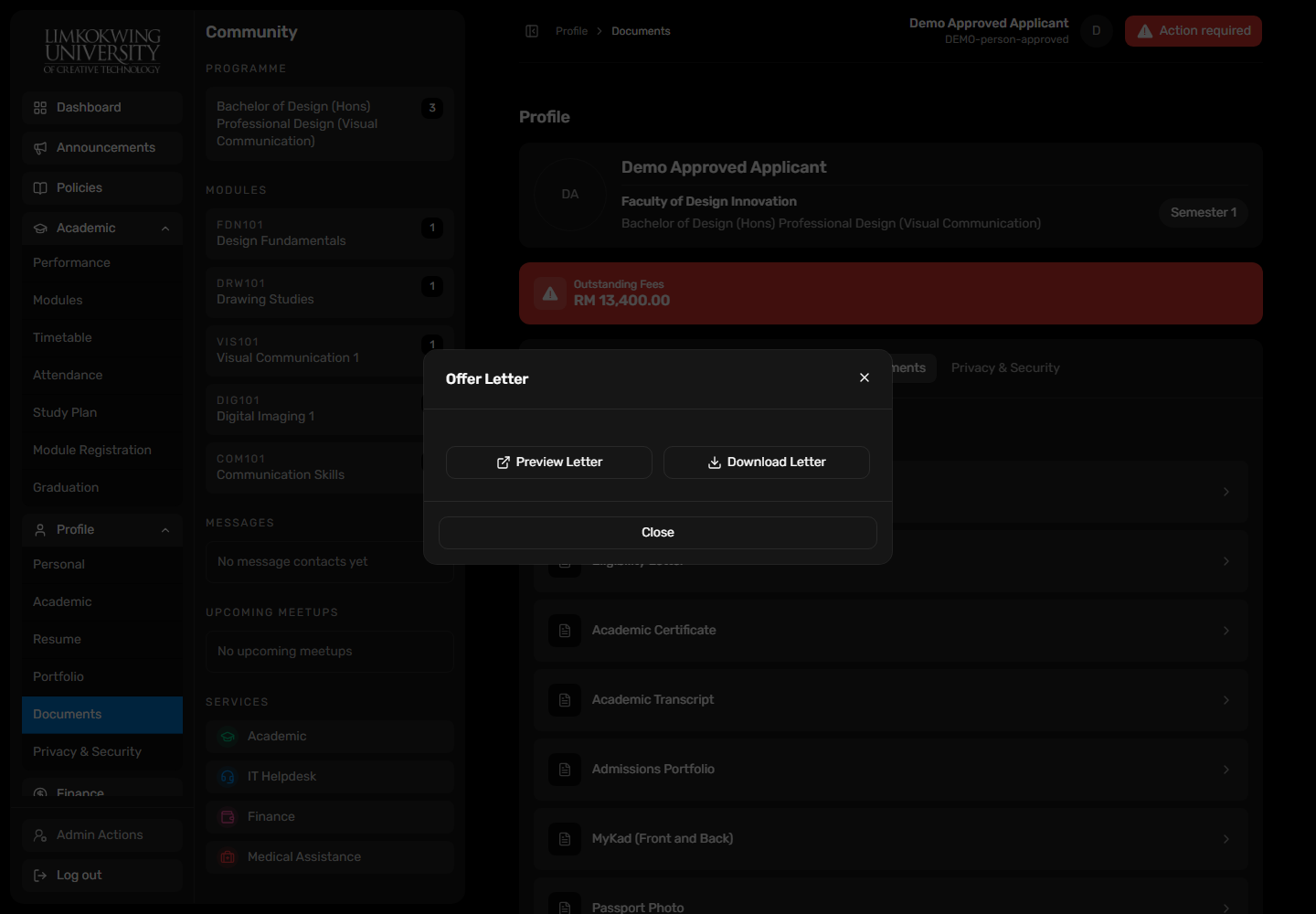The image size is (1316, 914).
Task: Click the MyKad document icon
Action: tap(565, 839)
